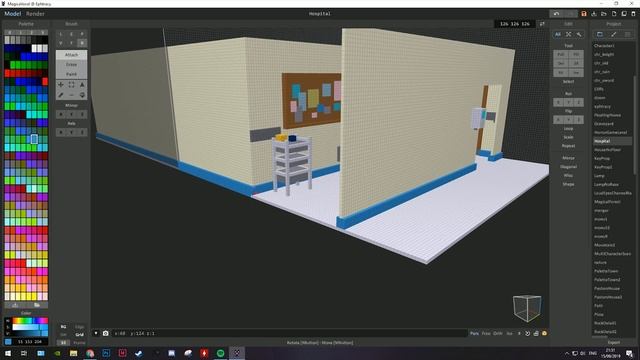The height and width of the screenshot is (360, 640).
Task: Switch to the Render tab
Action: pyautogui.click(x=35, y=14)
